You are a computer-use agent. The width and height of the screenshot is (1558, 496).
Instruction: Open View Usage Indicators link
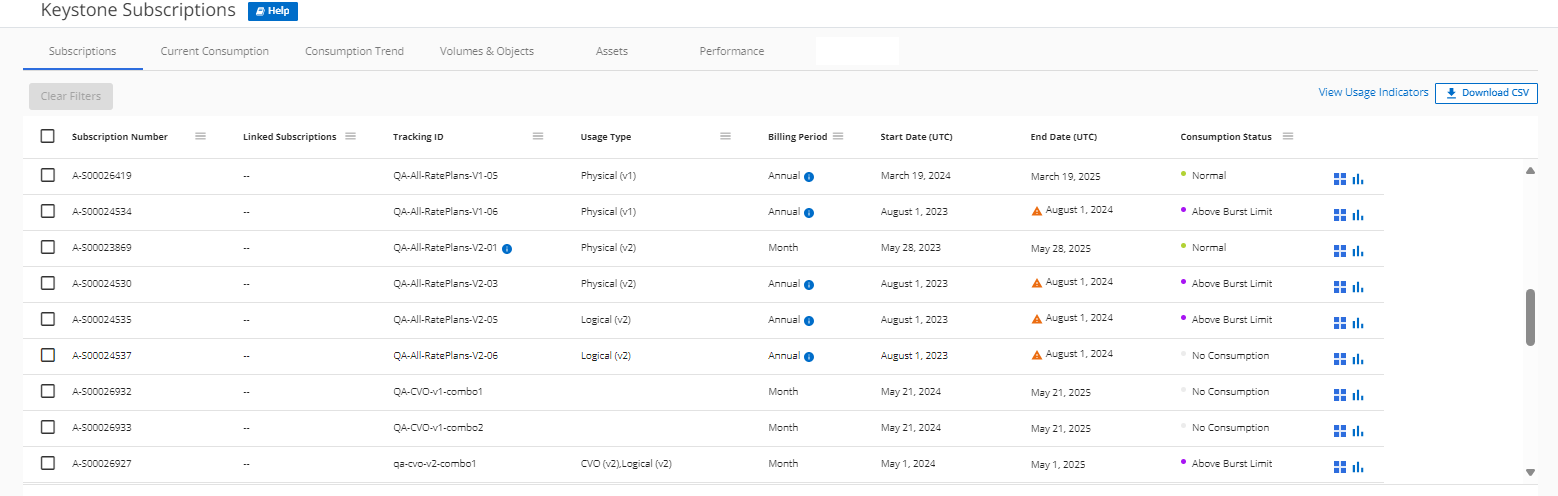[1373, 92]
